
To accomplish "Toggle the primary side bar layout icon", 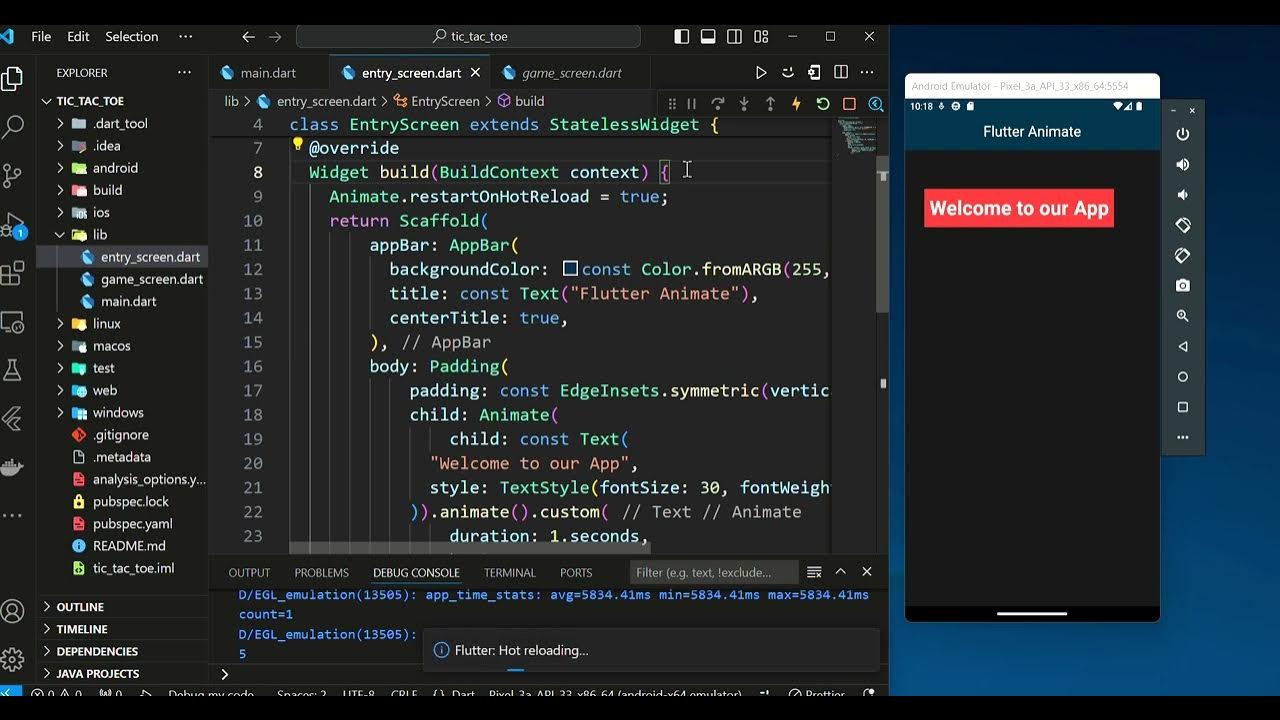I will pyautogui.click(x=682, y=36).
